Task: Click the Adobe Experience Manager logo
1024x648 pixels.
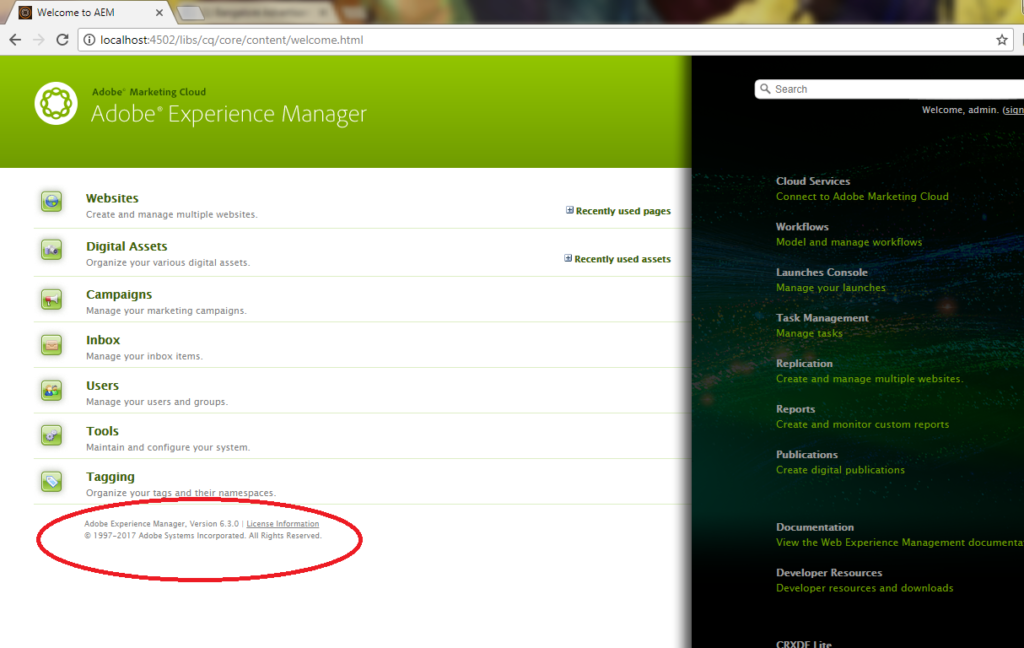Action: (x=56, y=103)
